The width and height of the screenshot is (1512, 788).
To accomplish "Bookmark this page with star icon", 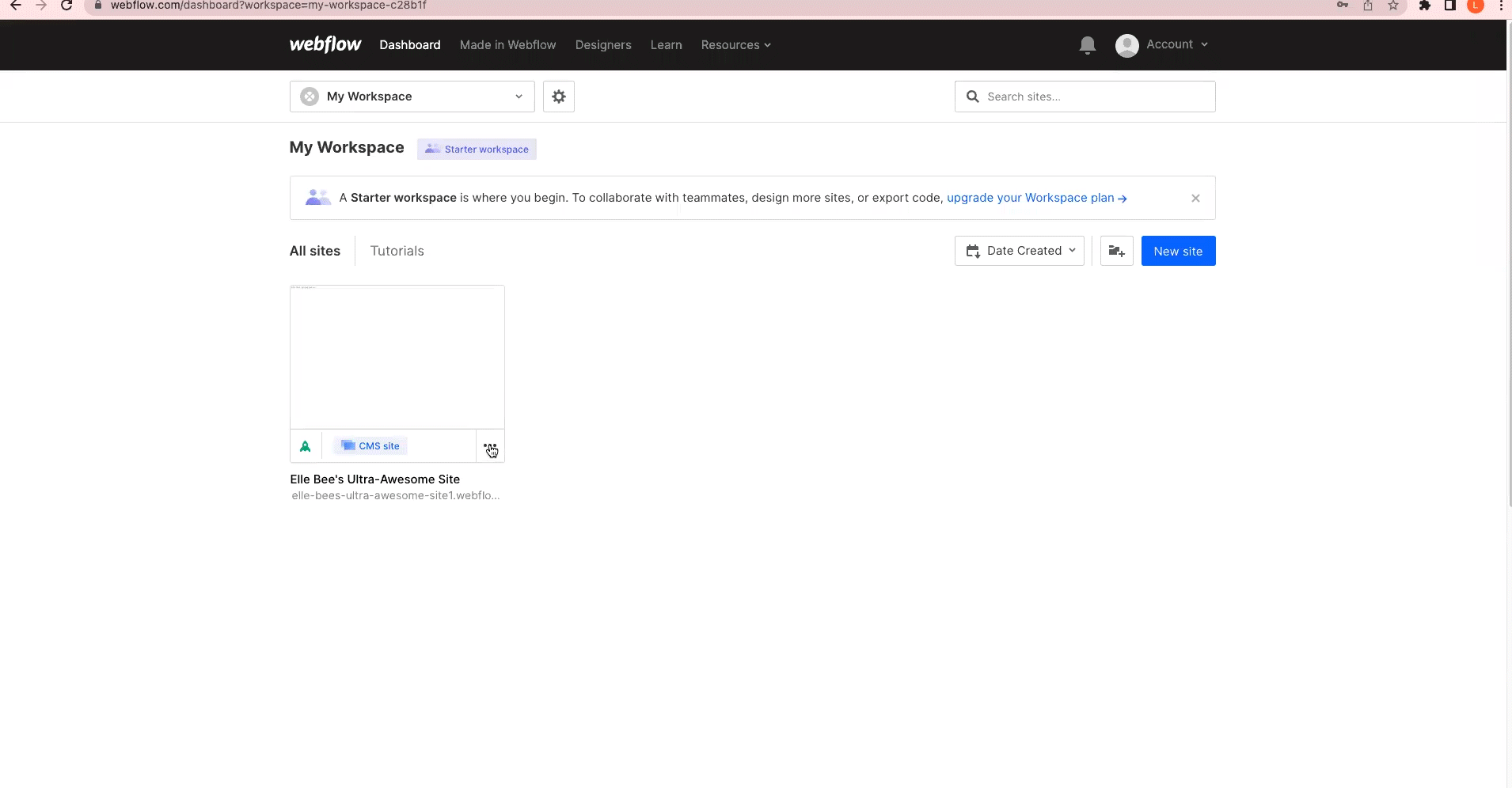I will [1393, 6].
